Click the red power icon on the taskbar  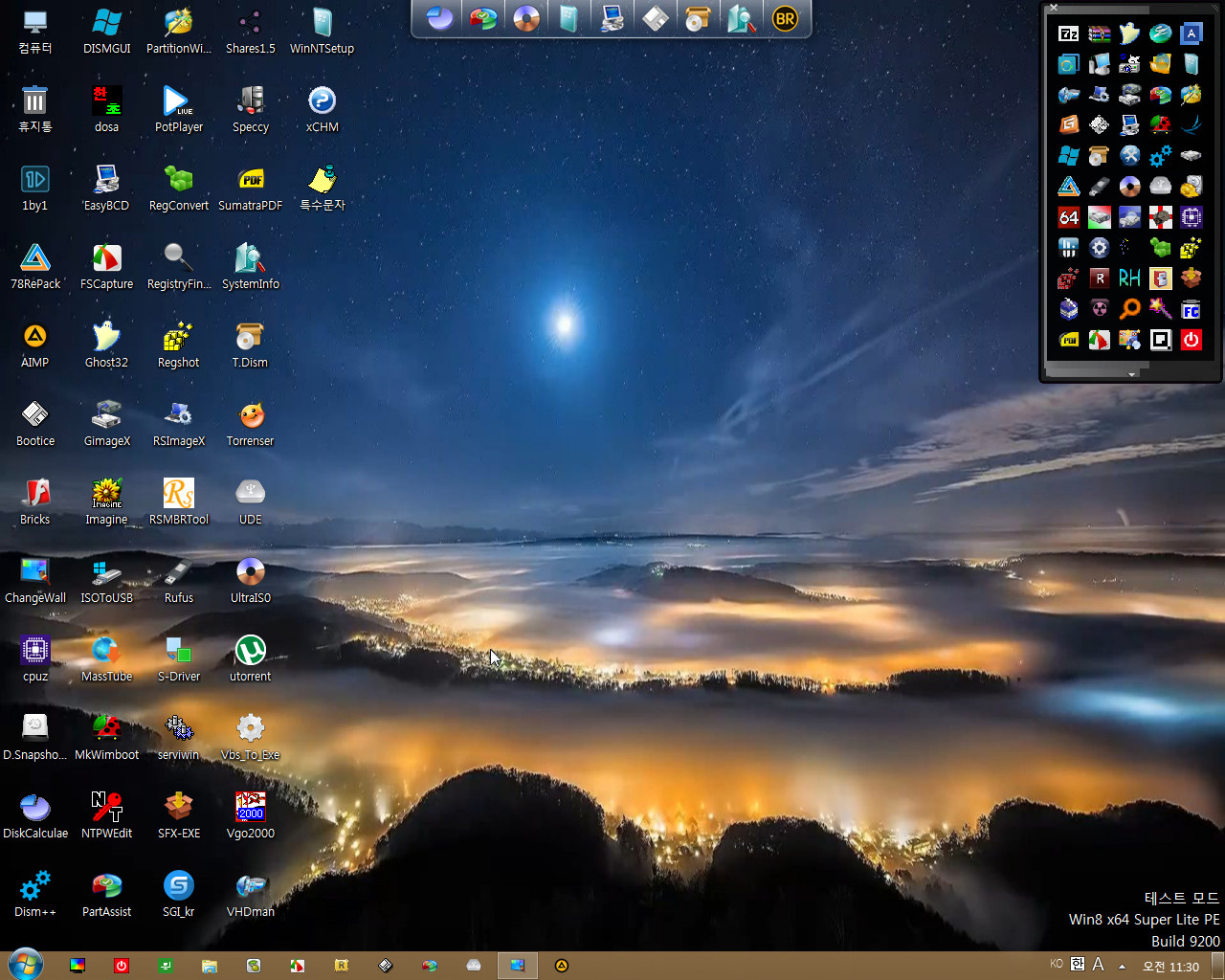tap(122, 966)
